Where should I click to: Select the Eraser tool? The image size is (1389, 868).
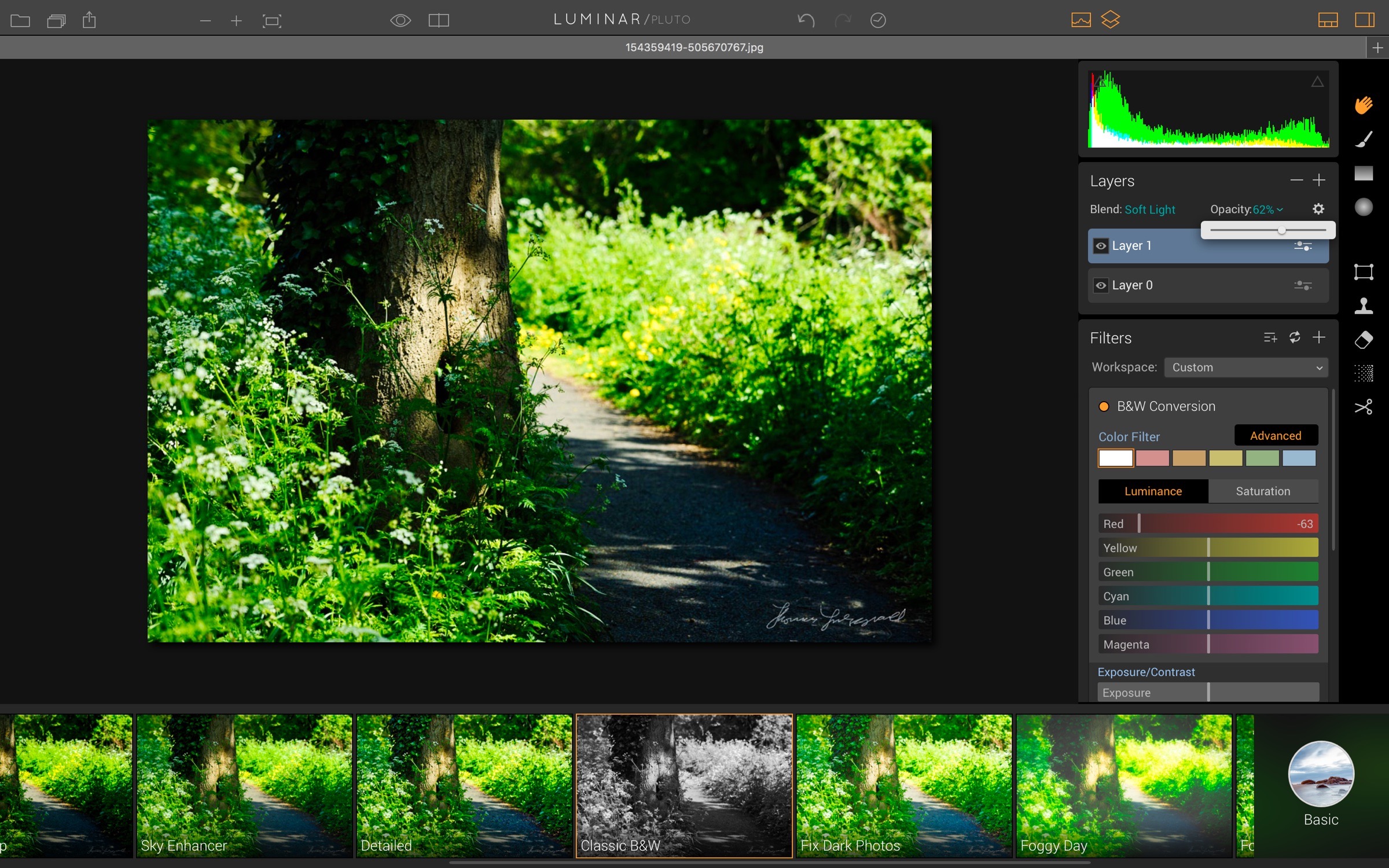(1364, 340)
